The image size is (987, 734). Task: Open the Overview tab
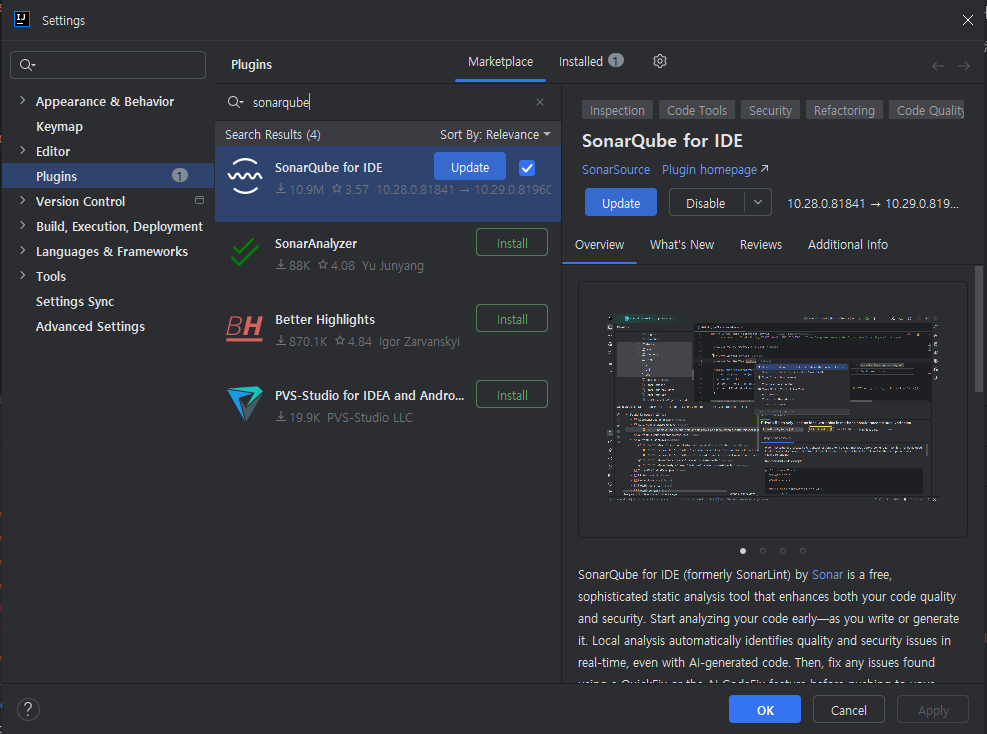click(599, 245)
